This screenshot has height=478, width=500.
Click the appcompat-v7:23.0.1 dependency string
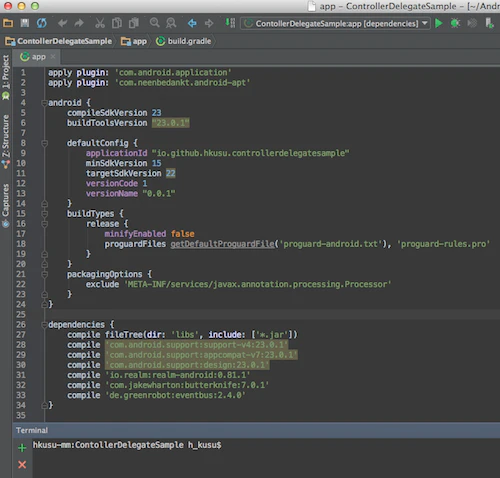(x=201, y=355)
